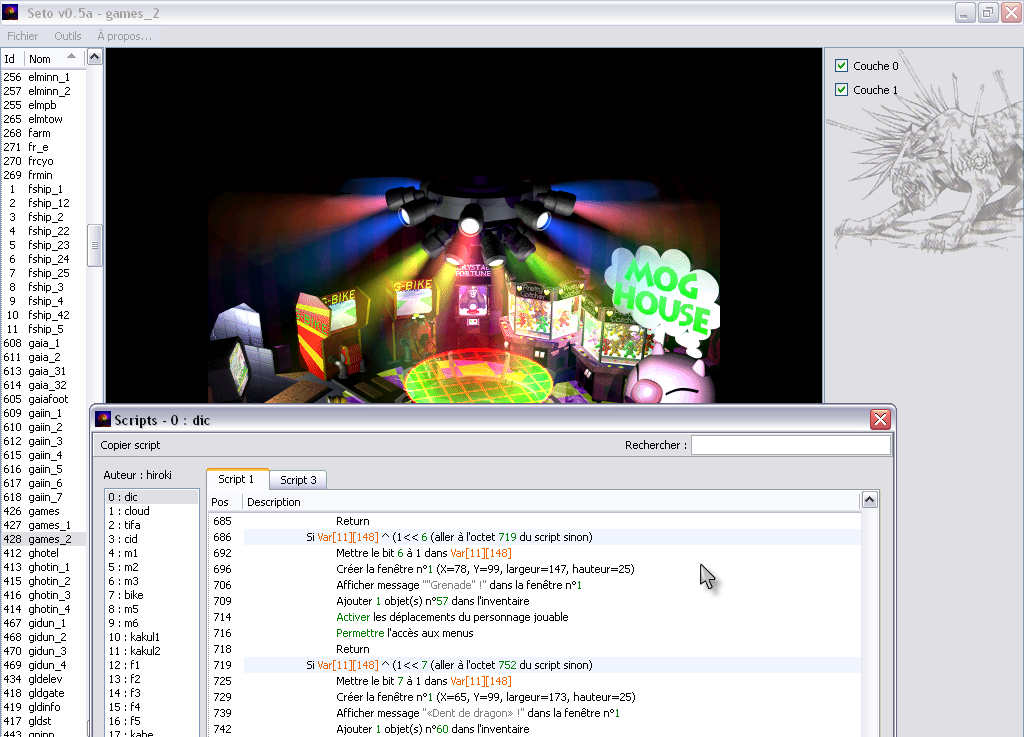Select line 716 Permettre l'accès aux menus
This screenshot has width=1024, height=737.
click(x=534, y=633)
